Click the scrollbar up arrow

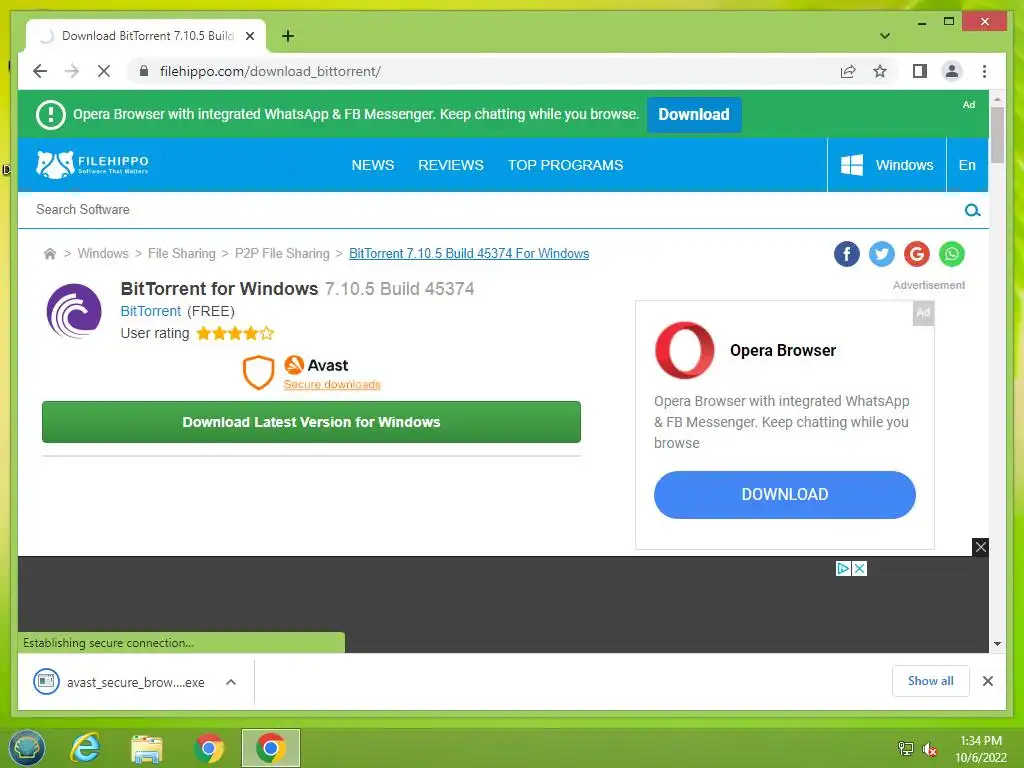click(997, 99)
